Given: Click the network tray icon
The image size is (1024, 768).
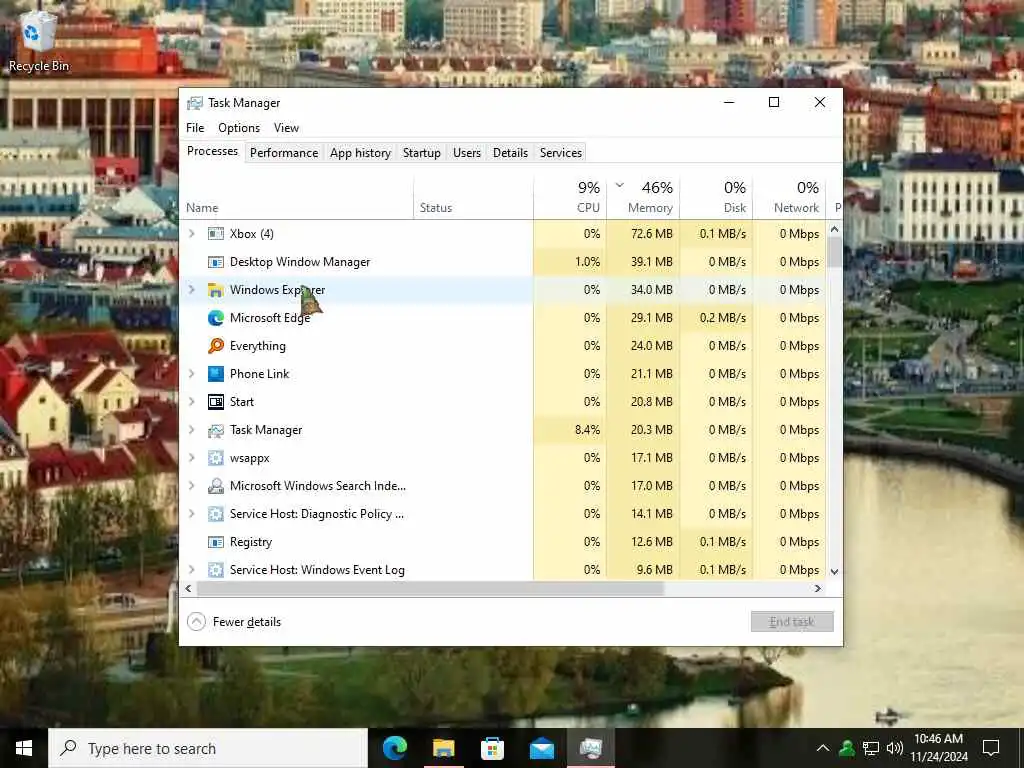Looking at the screenshot, I should [x=871, y=748].
